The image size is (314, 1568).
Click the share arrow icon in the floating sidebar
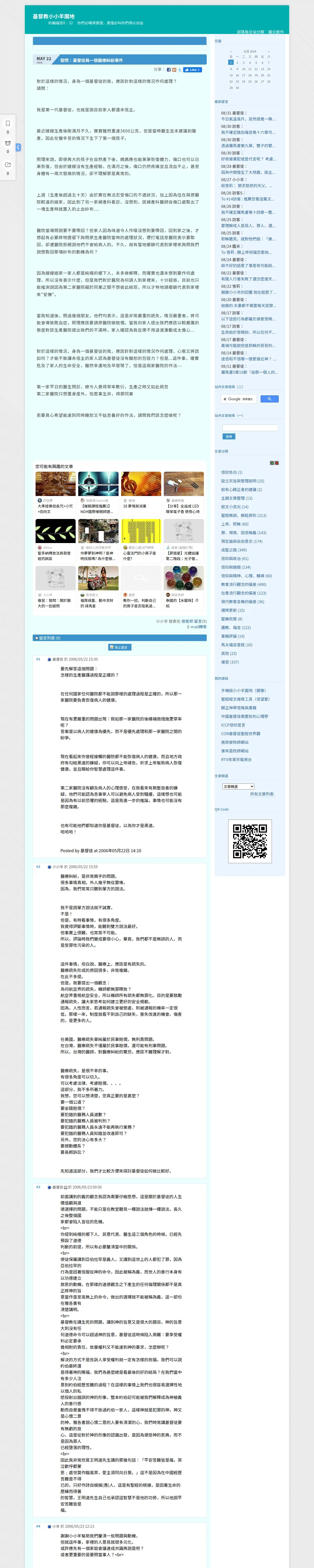(x=8, y=164)
